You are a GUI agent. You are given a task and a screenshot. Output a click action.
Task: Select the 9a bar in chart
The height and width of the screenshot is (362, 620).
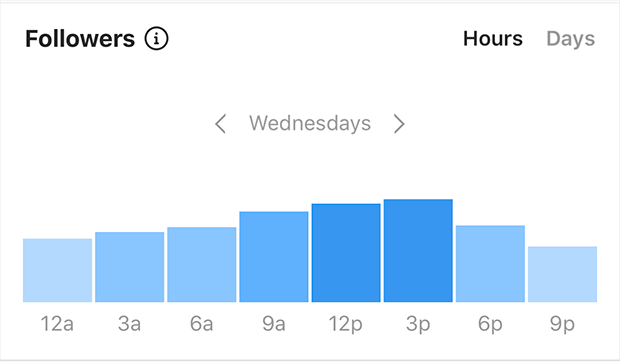click(274, 257)
